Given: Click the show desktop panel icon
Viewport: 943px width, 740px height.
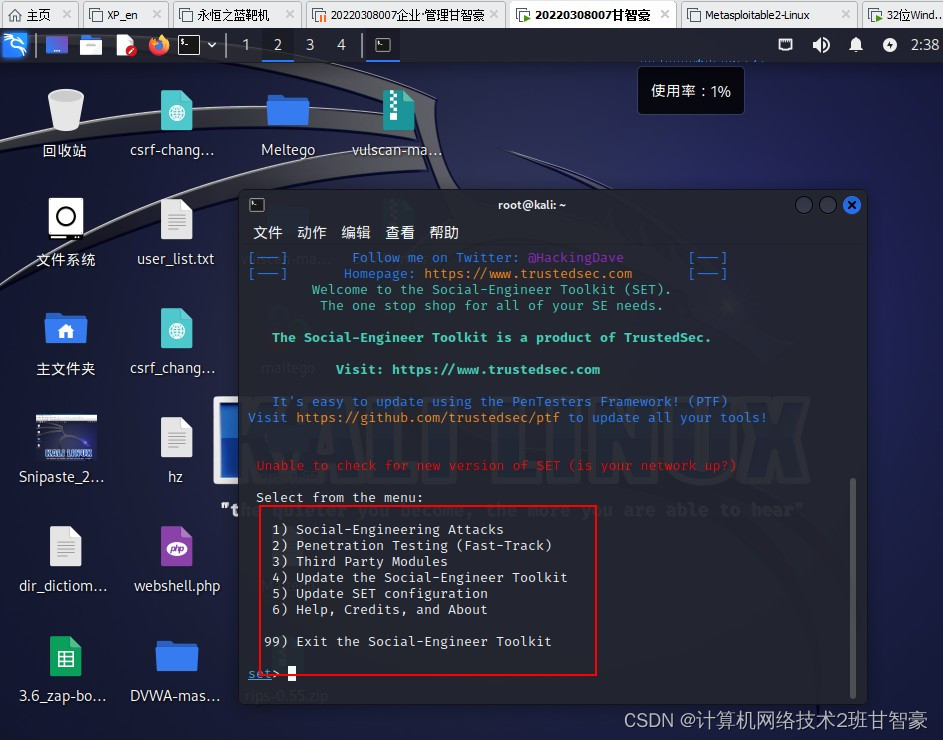Looking at the screenshot, I should 57,45.
